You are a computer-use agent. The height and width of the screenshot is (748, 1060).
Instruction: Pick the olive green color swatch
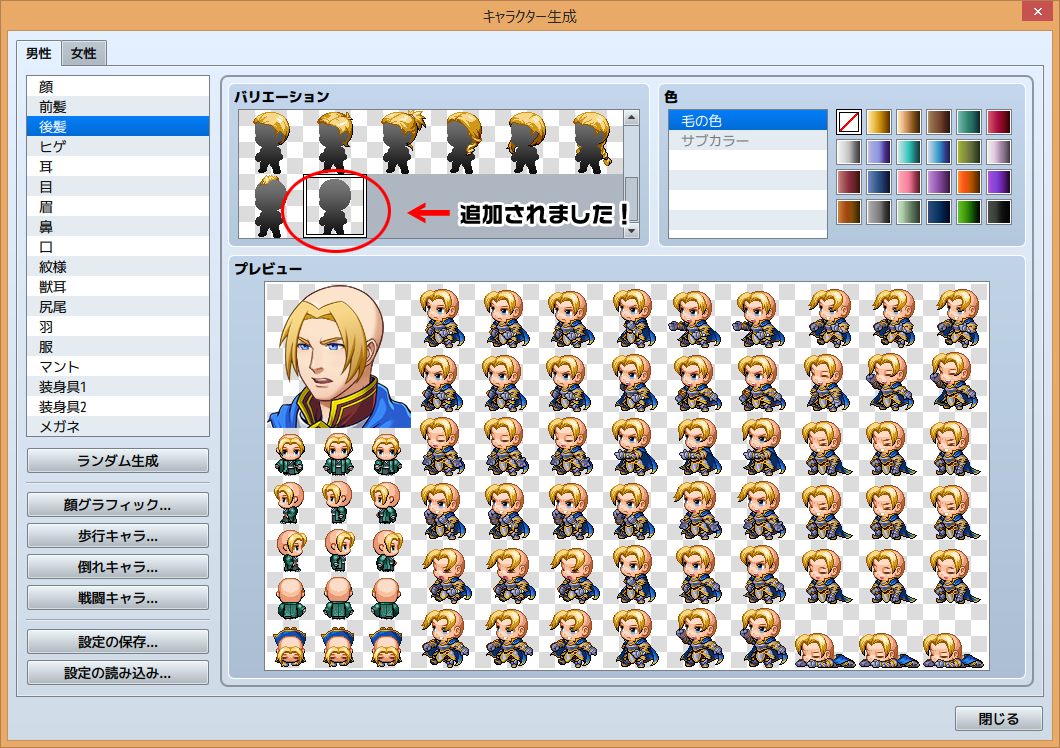(968, 152)
